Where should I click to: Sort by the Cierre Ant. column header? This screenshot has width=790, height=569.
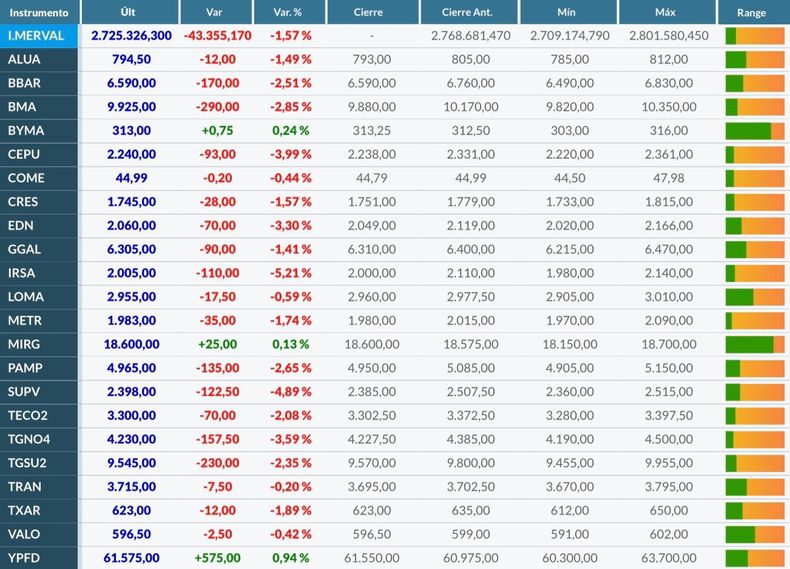point(469,12)
